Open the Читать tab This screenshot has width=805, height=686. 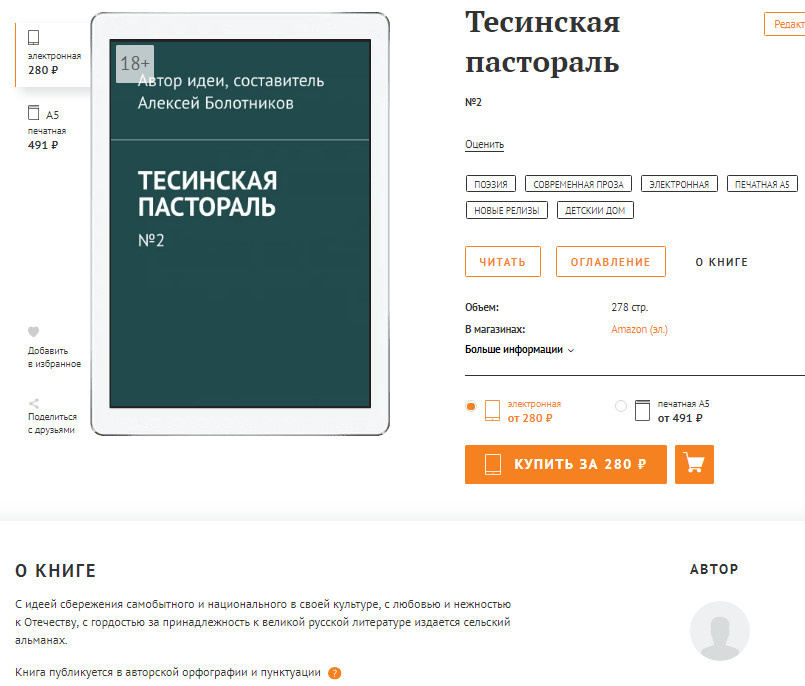(x=503, y=262)
